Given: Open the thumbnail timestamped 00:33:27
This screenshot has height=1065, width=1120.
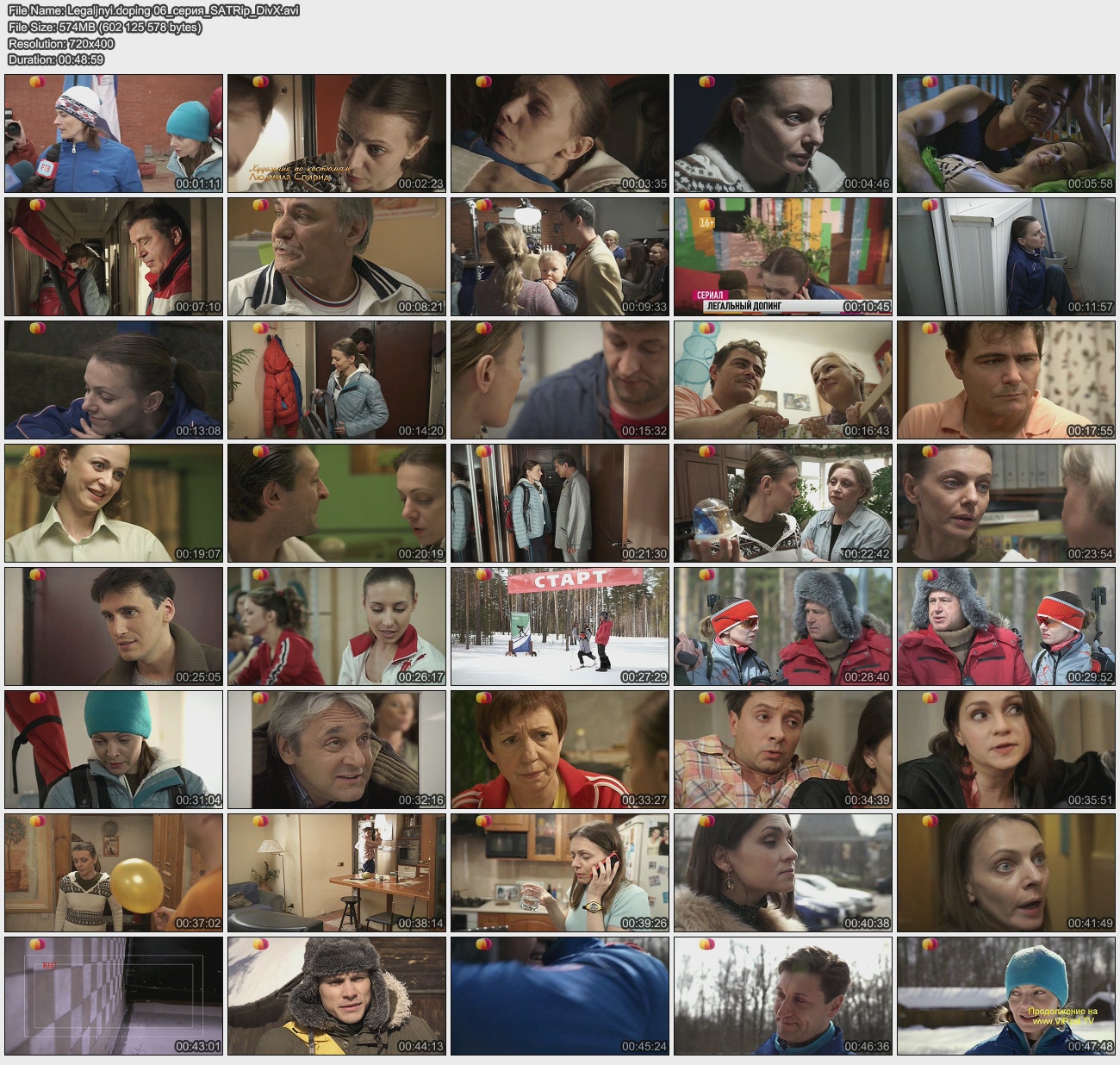Looking at the screenshot, I should click(559, 749).
